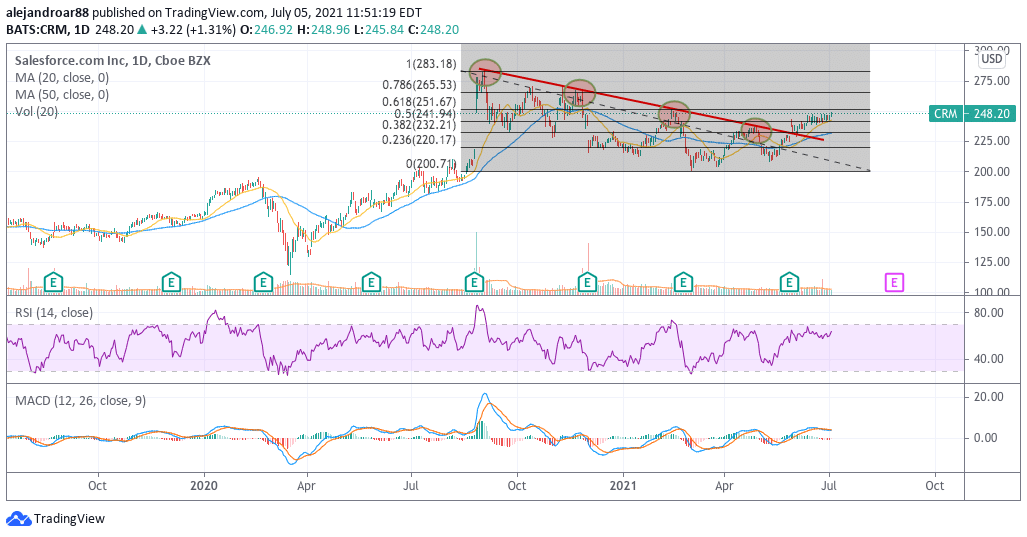Click the +3.22 (+1.31%) price change text
This screenshot has width=1027, height=537.
(x=193, y=29)
